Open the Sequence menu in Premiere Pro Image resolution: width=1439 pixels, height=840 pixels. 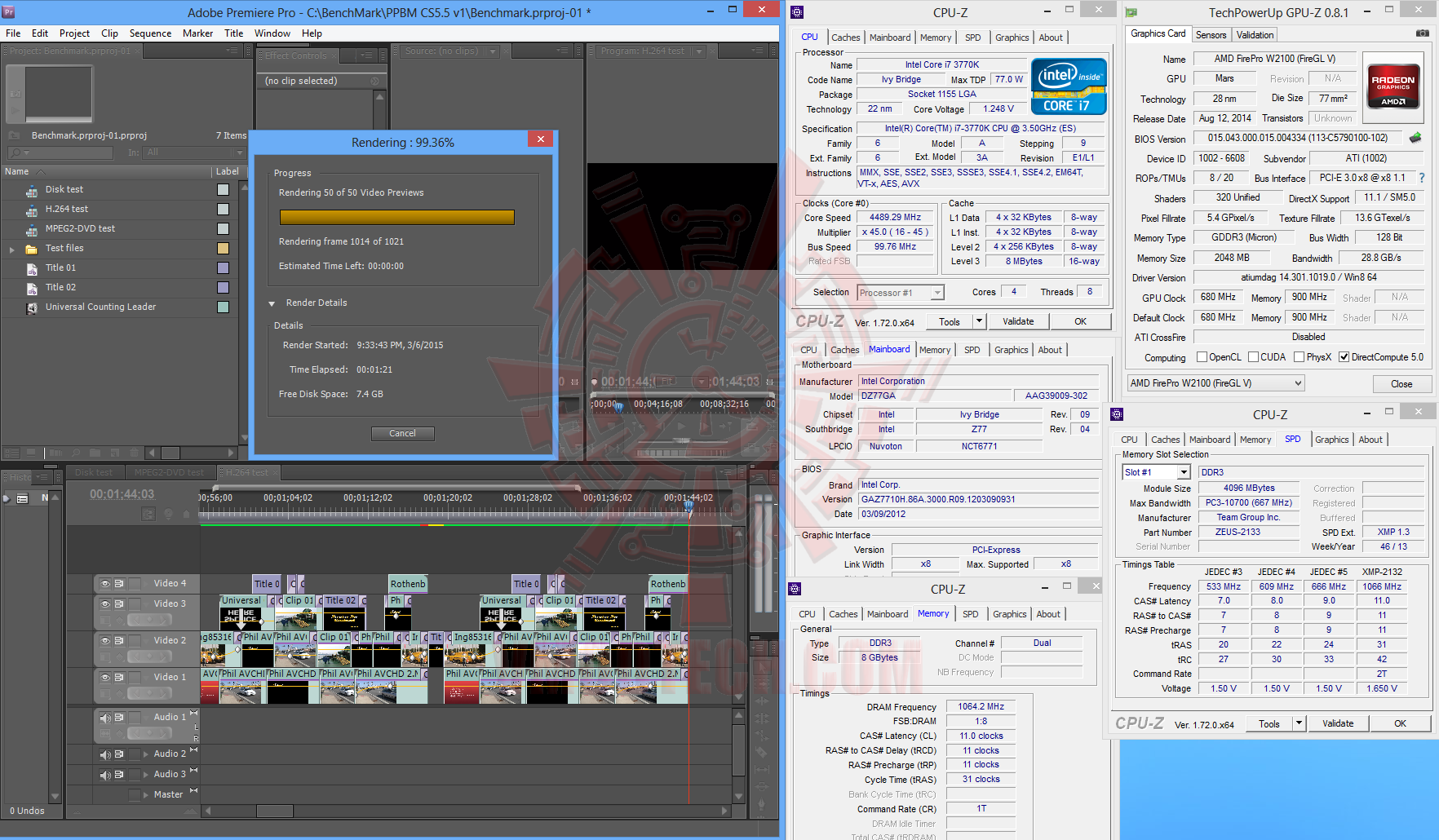pos(150,33)
